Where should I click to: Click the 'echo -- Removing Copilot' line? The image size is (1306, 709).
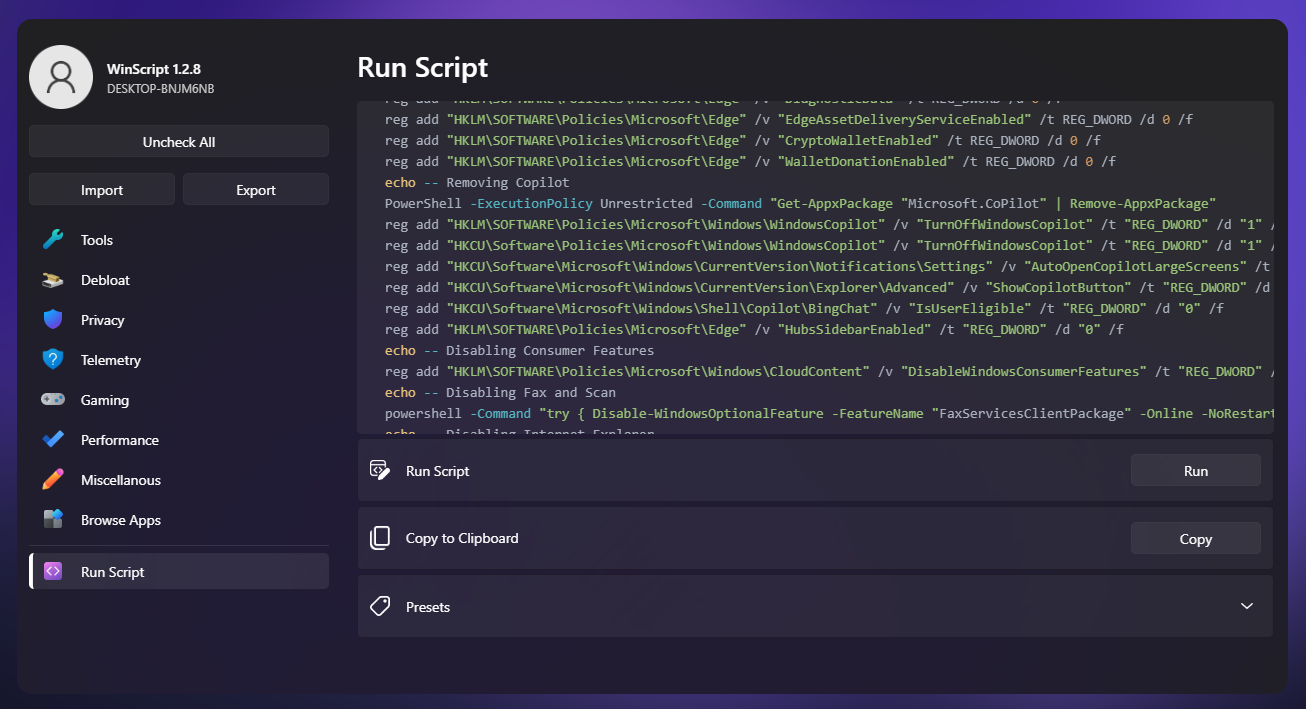tap(477, 182)
